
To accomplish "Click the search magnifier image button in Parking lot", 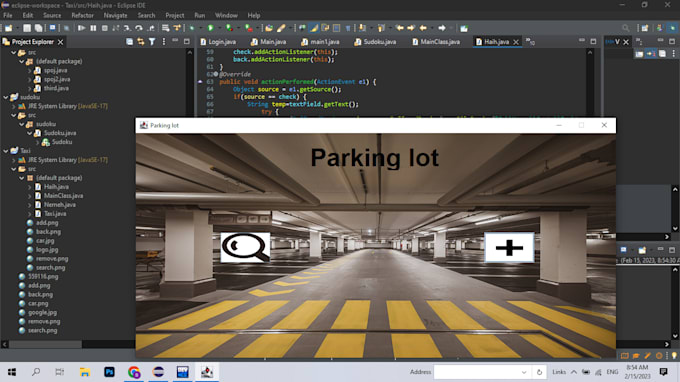I will [245, 248].
